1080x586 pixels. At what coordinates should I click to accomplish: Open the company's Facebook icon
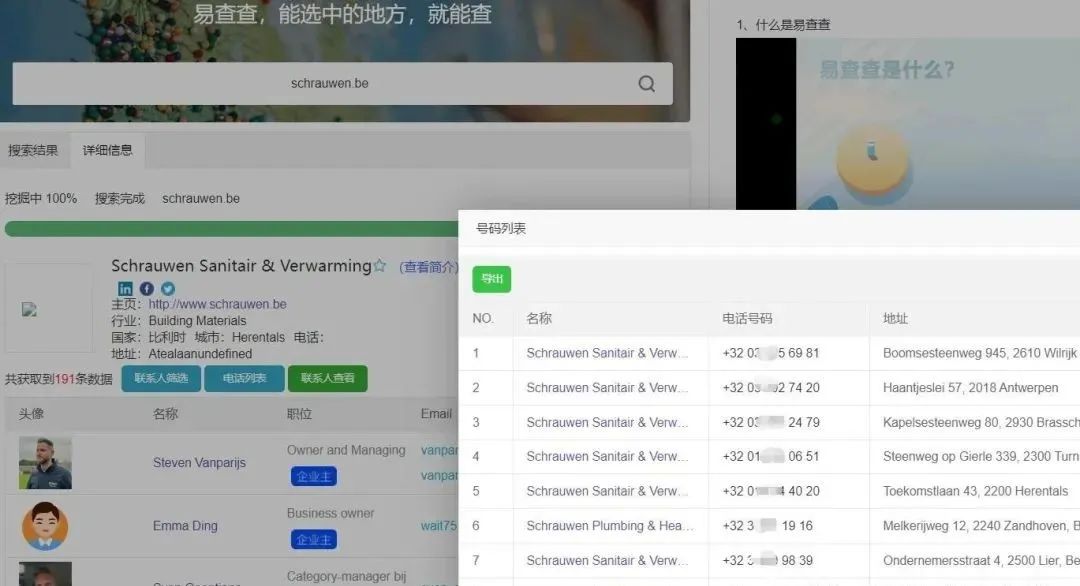click(x=147, y=289)
